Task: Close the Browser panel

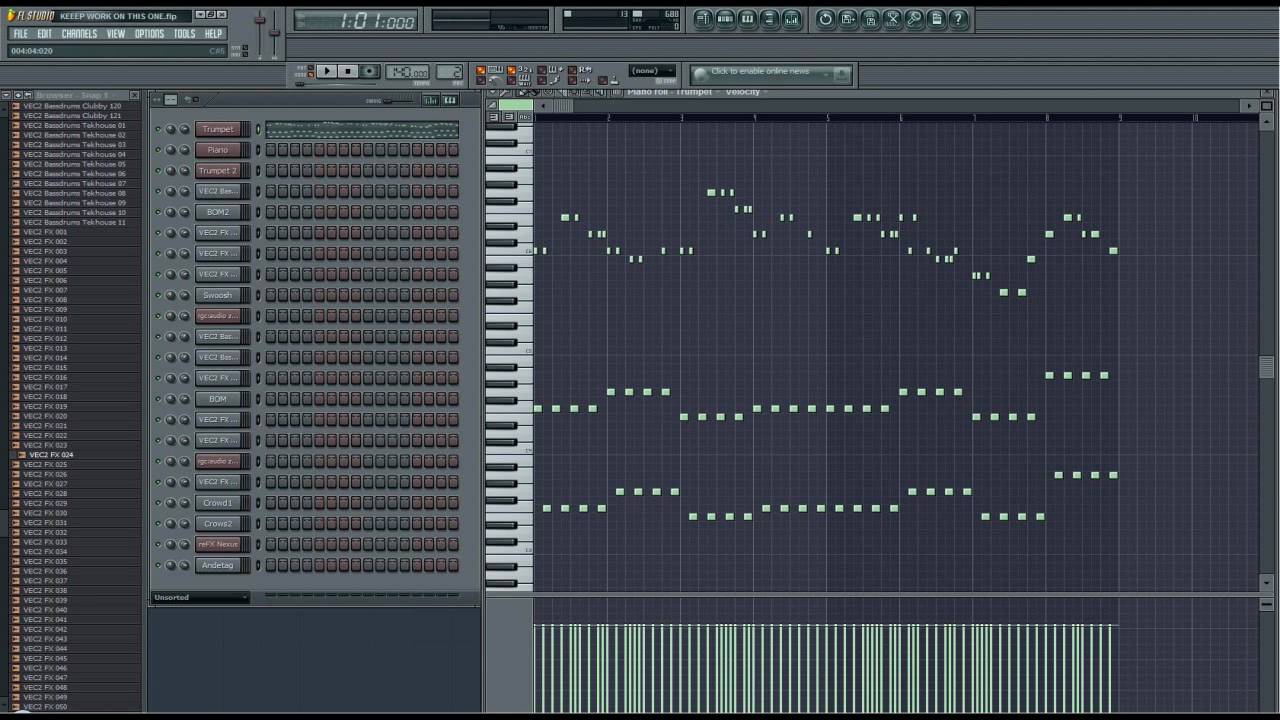Action: (x=134, y=95)
